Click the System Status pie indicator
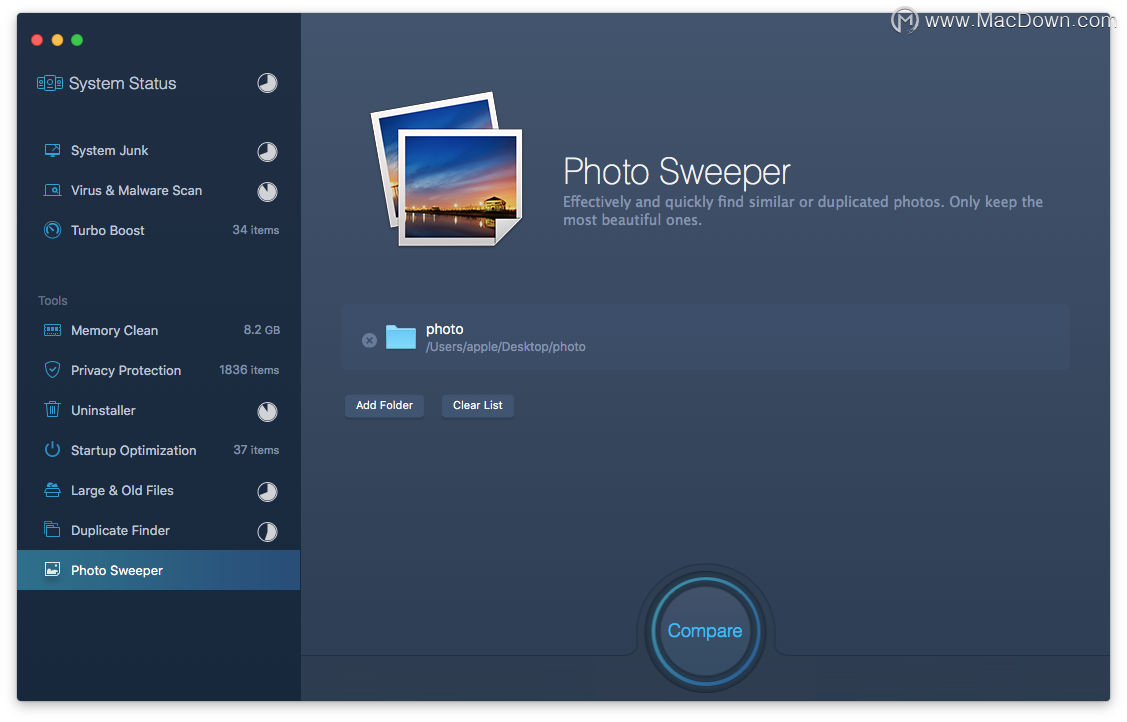 (x=267, y=83)
